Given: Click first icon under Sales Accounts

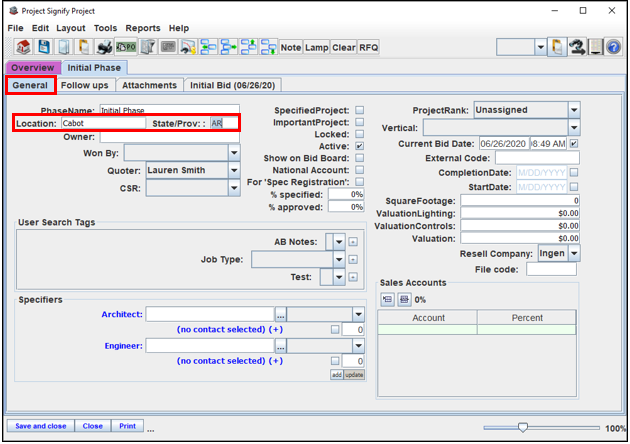Looking at the screenshot, I should click(x=387, y=299).
